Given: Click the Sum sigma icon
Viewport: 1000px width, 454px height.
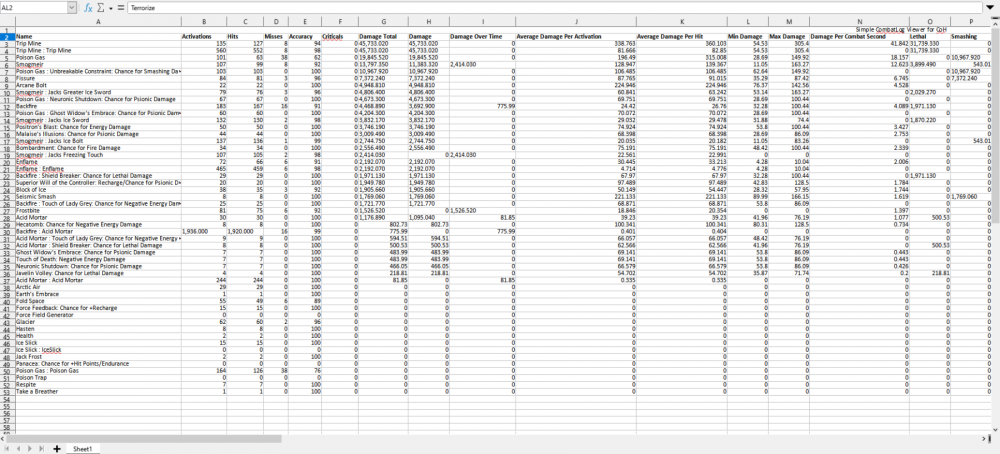Looking at the screenshot, I should 101,7.
